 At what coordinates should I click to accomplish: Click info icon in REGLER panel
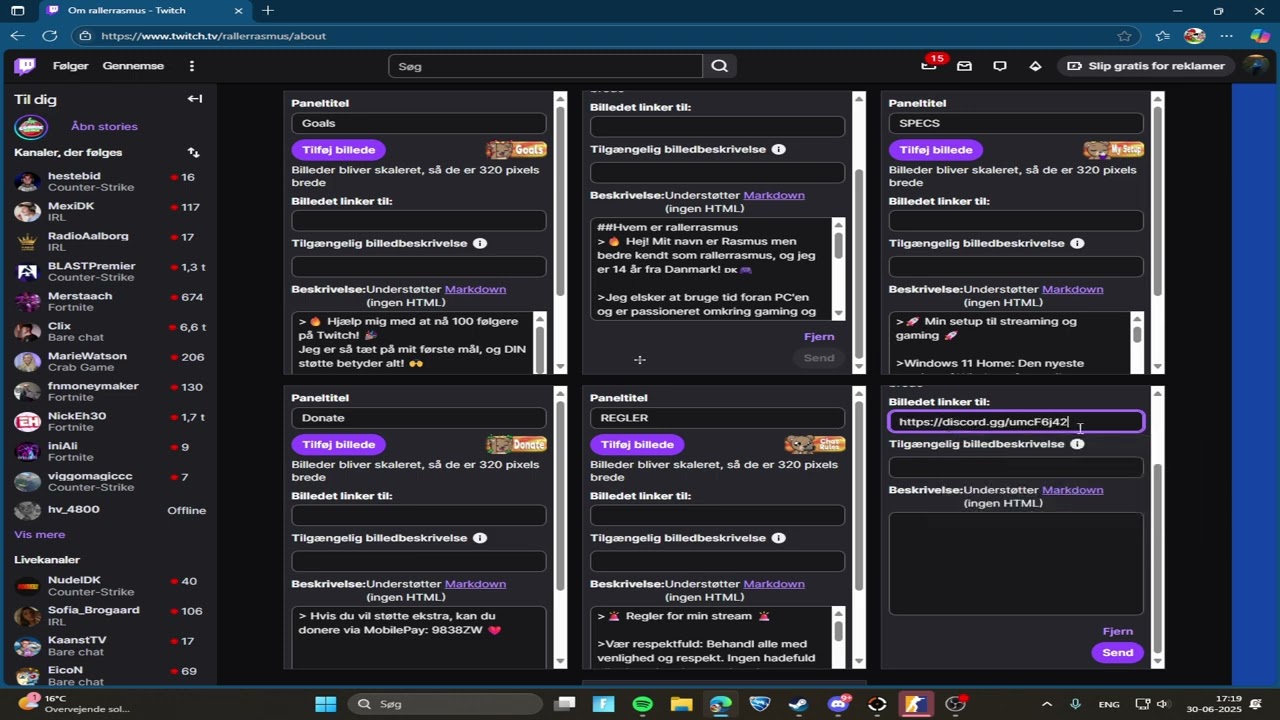[779, 538]
